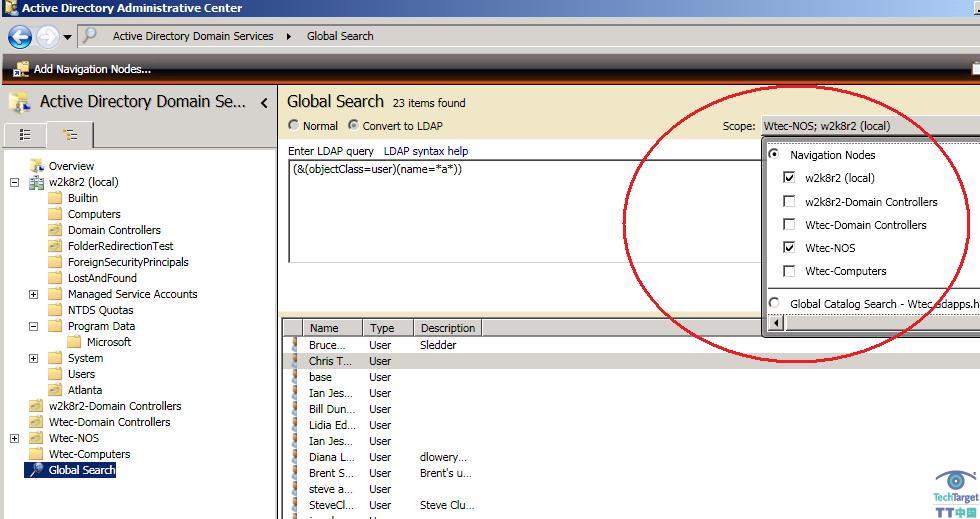Image resolution: width=980 pixels, height=519 pixels.
Task: Click the user icon beside Bruce...
Action: pyautogui.click(x=294, y=345)
